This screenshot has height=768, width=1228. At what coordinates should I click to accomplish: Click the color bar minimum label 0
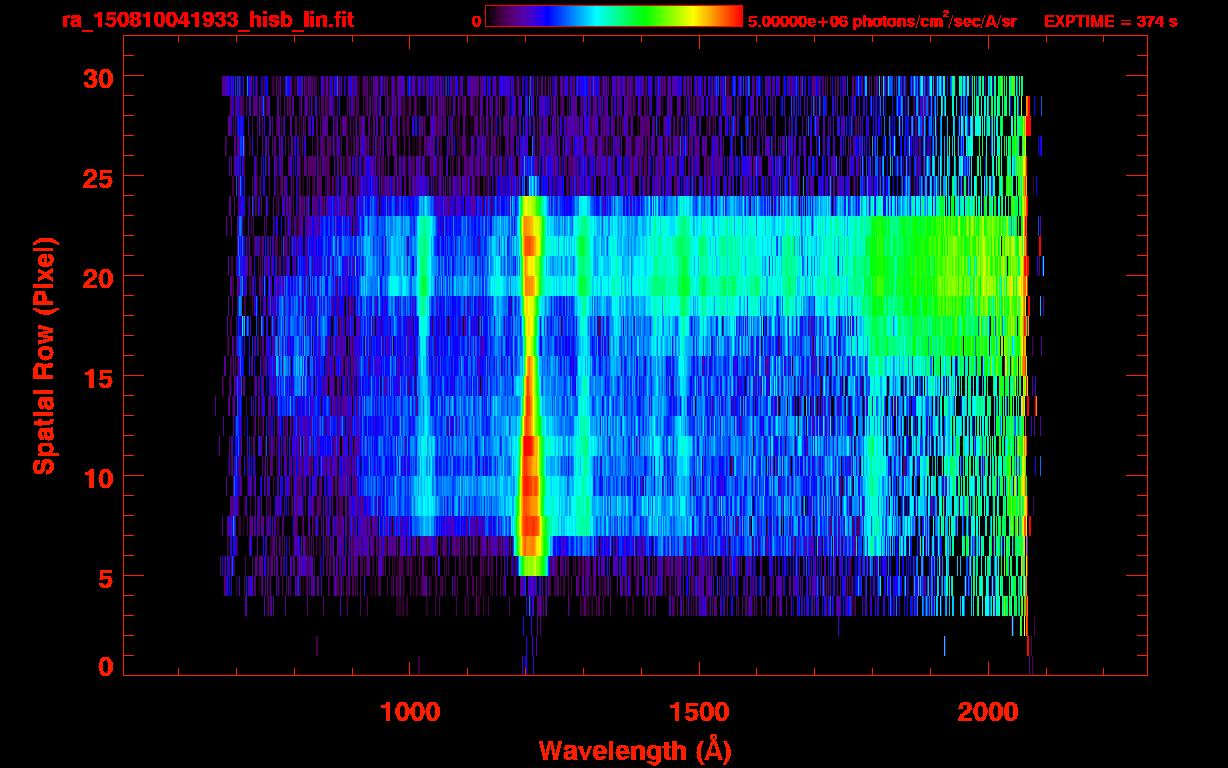tap(476, 21)
